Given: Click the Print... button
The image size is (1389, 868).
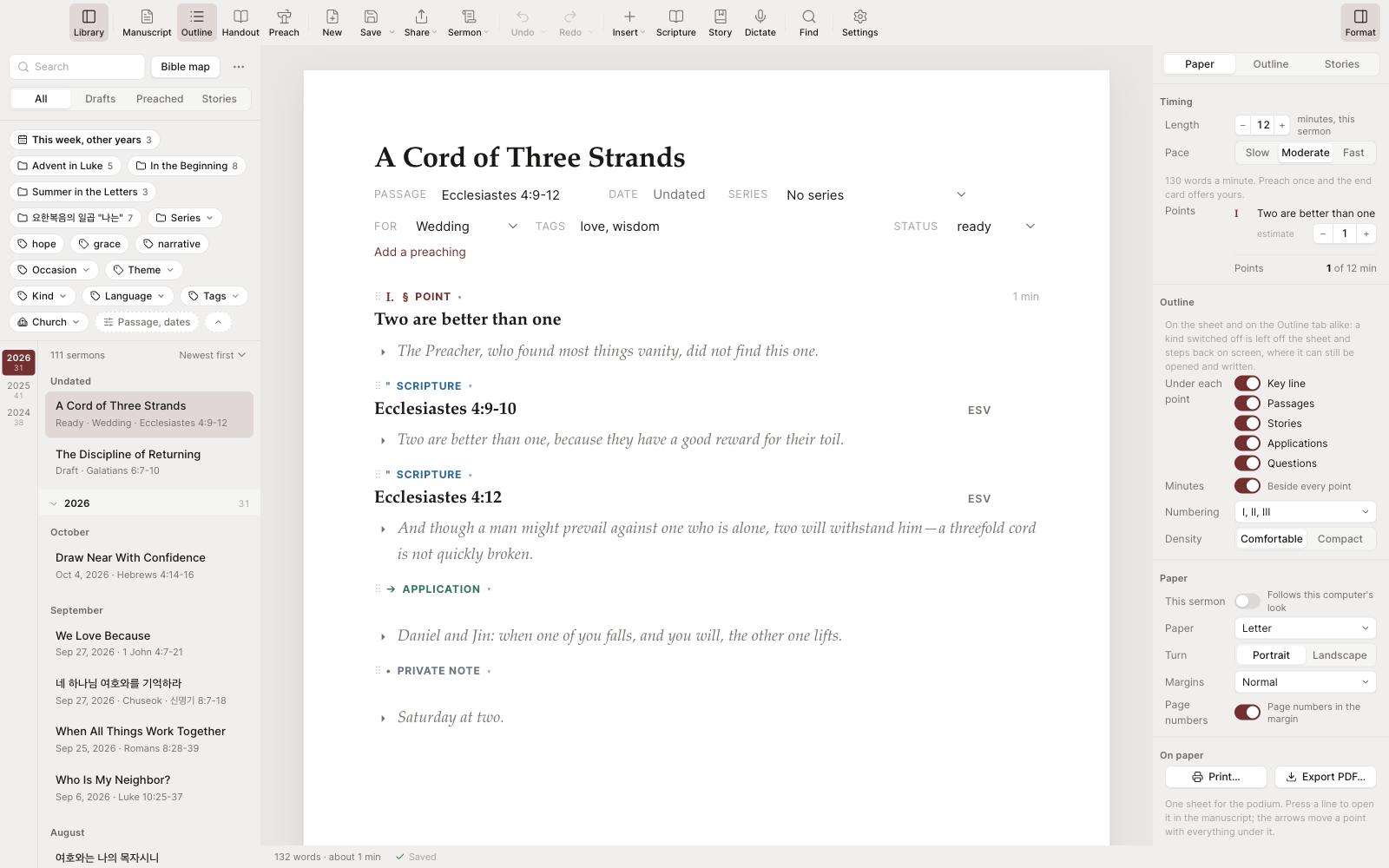Looking at the screenshot, I should tap(1215, 777).
